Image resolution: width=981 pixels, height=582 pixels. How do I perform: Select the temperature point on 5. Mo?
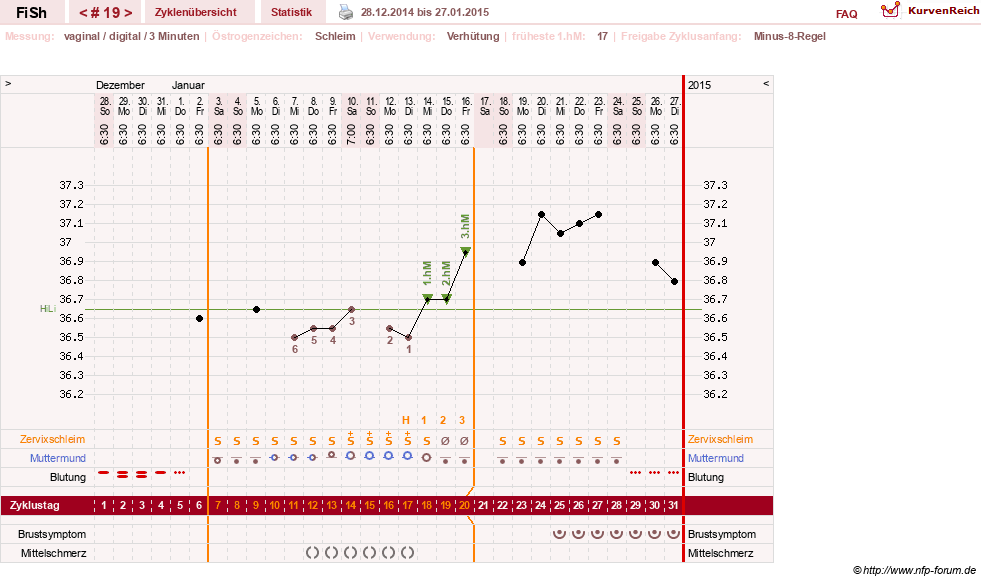pos(257,310)
